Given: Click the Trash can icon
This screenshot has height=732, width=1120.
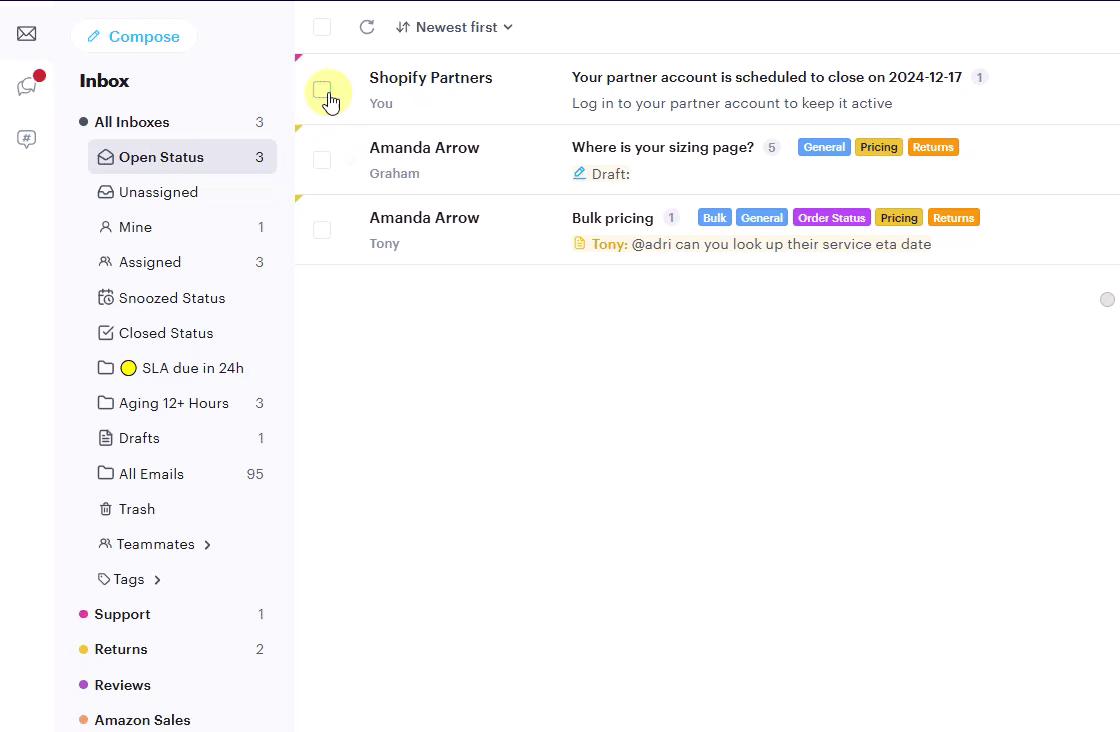Looking at the screenshot, I should click(x=105, y=509).
